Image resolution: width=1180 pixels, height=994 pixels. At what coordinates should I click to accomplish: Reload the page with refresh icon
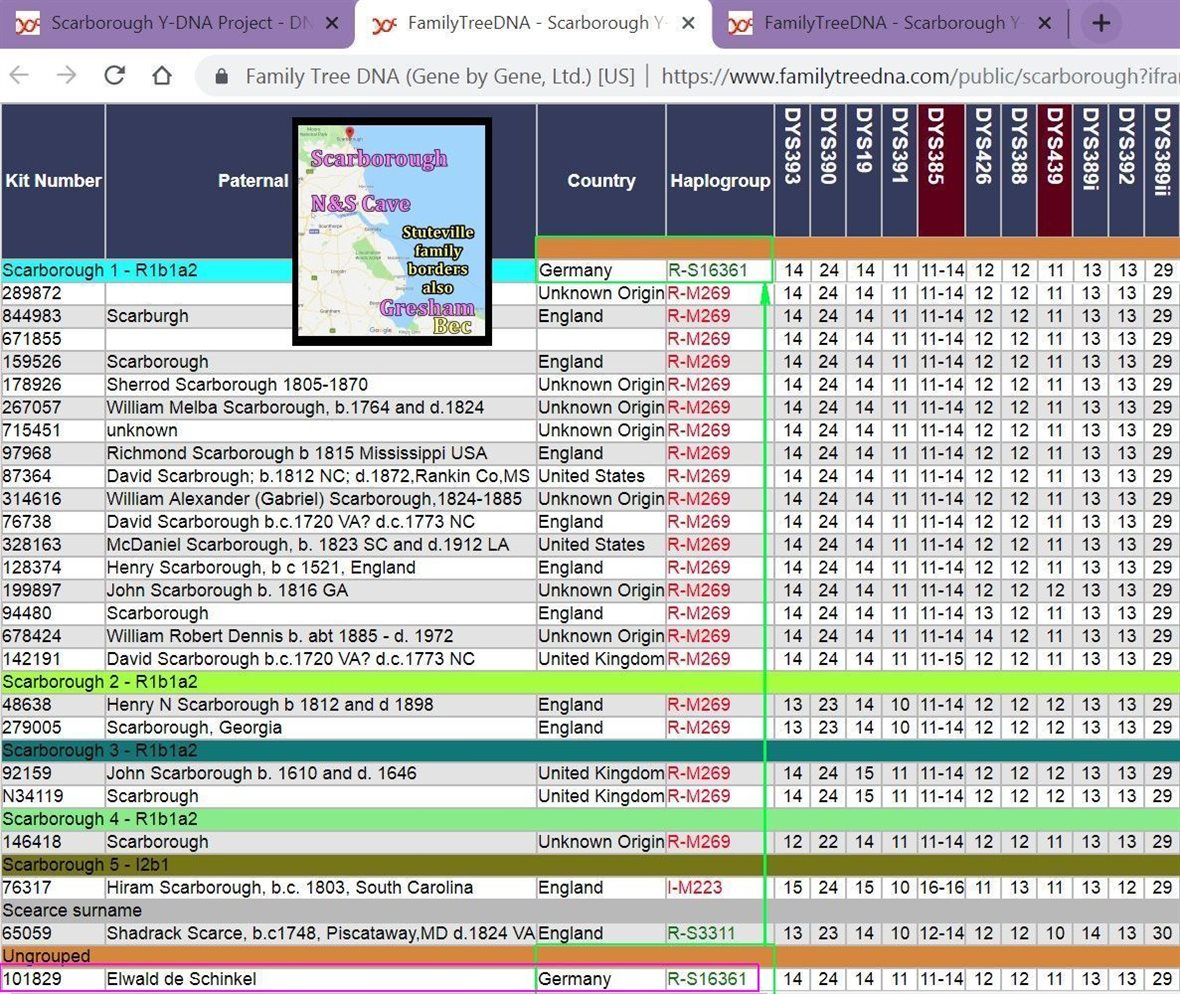[x=115, y=76]
